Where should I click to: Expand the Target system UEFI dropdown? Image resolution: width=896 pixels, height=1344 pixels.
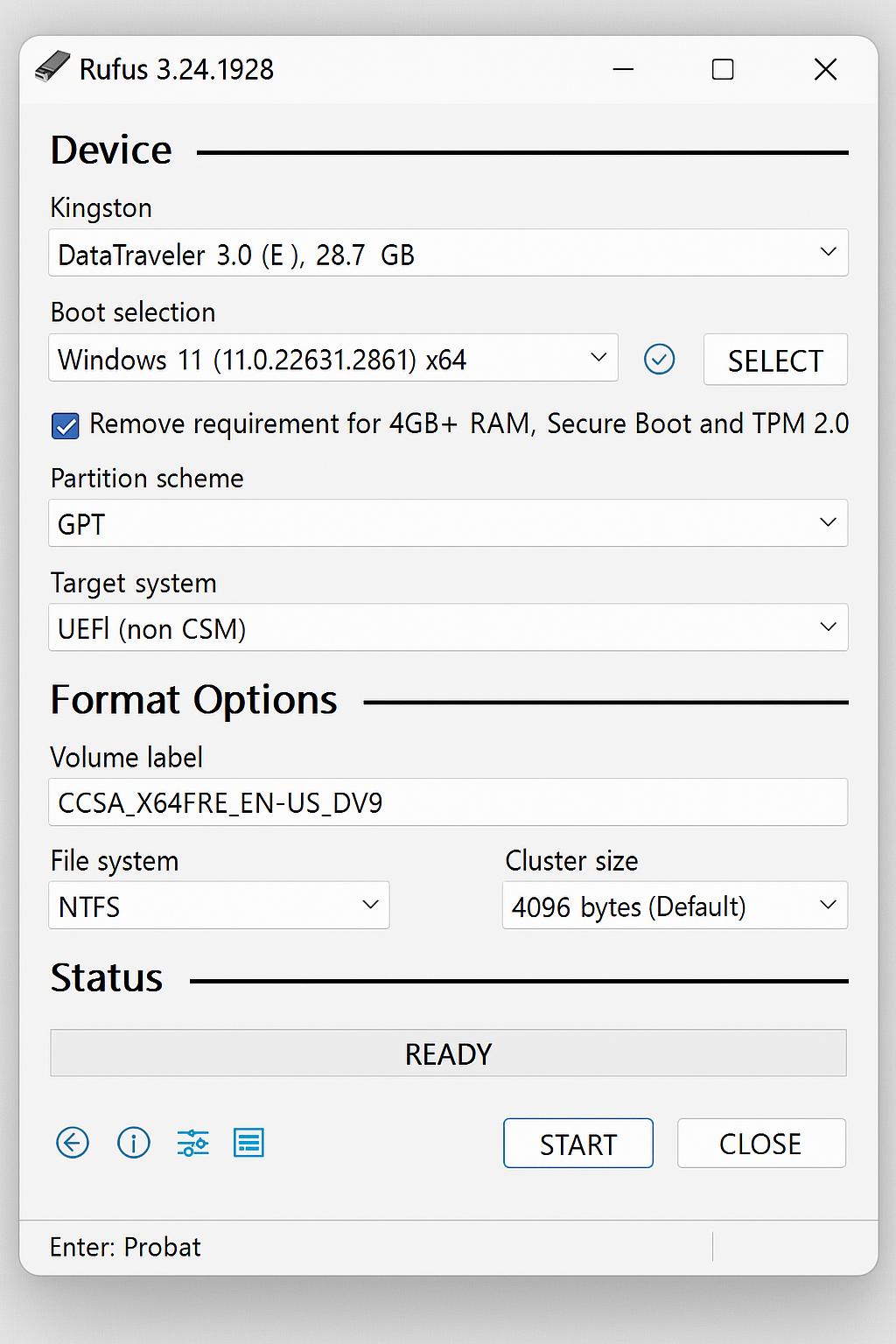(x=448, y=627)
